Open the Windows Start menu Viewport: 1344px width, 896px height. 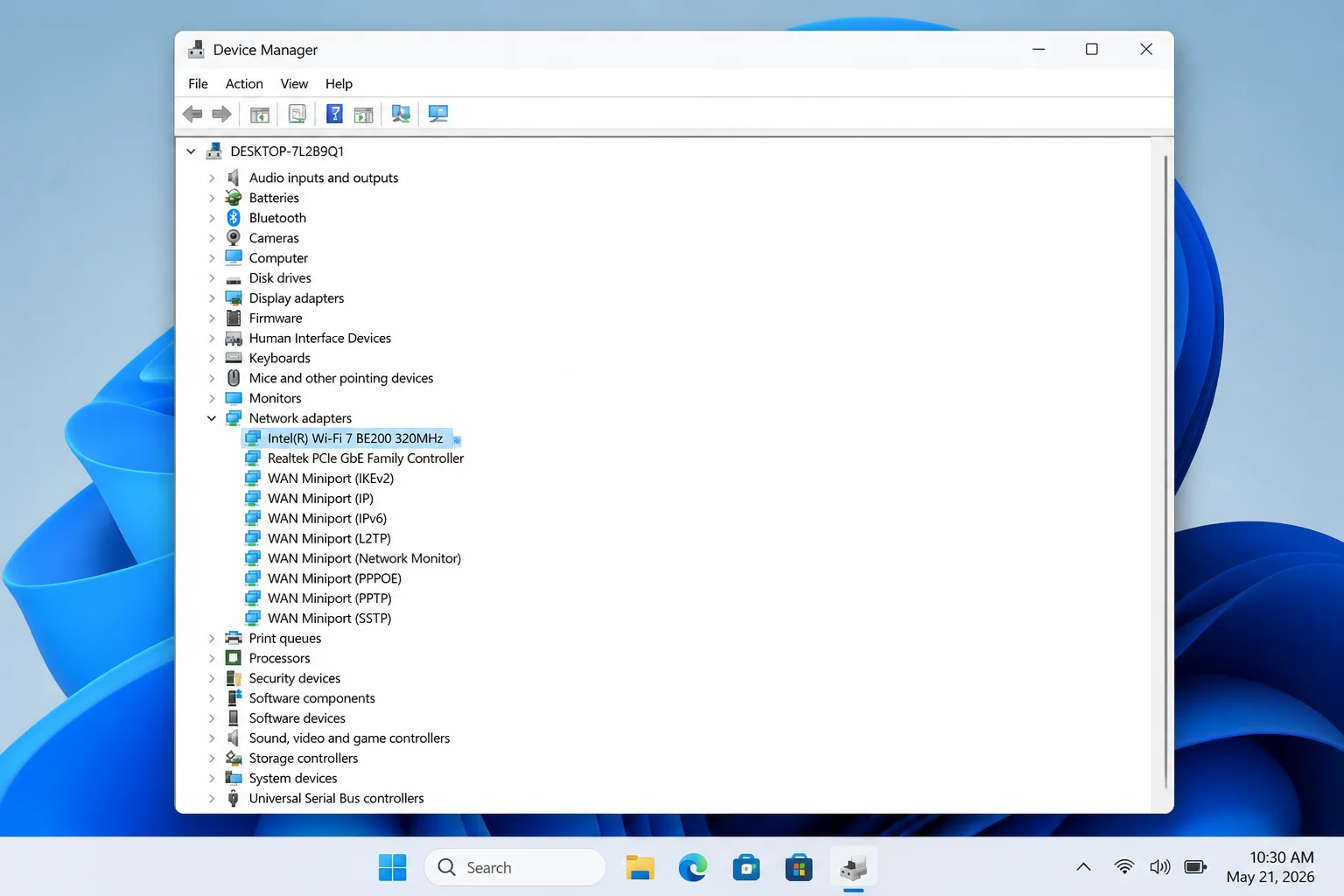pos(392,867)
